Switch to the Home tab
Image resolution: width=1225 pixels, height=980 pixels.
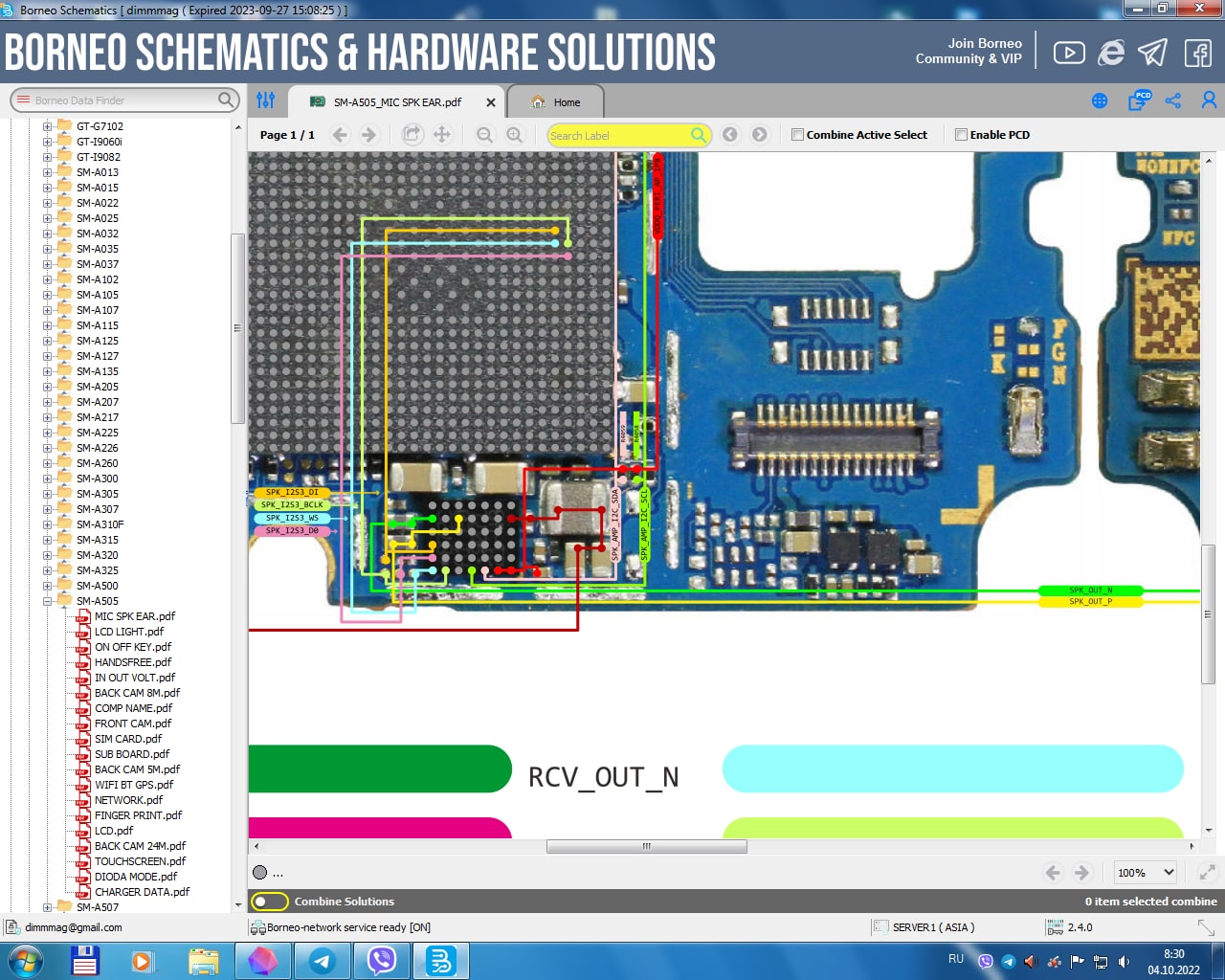pos(555,102)
